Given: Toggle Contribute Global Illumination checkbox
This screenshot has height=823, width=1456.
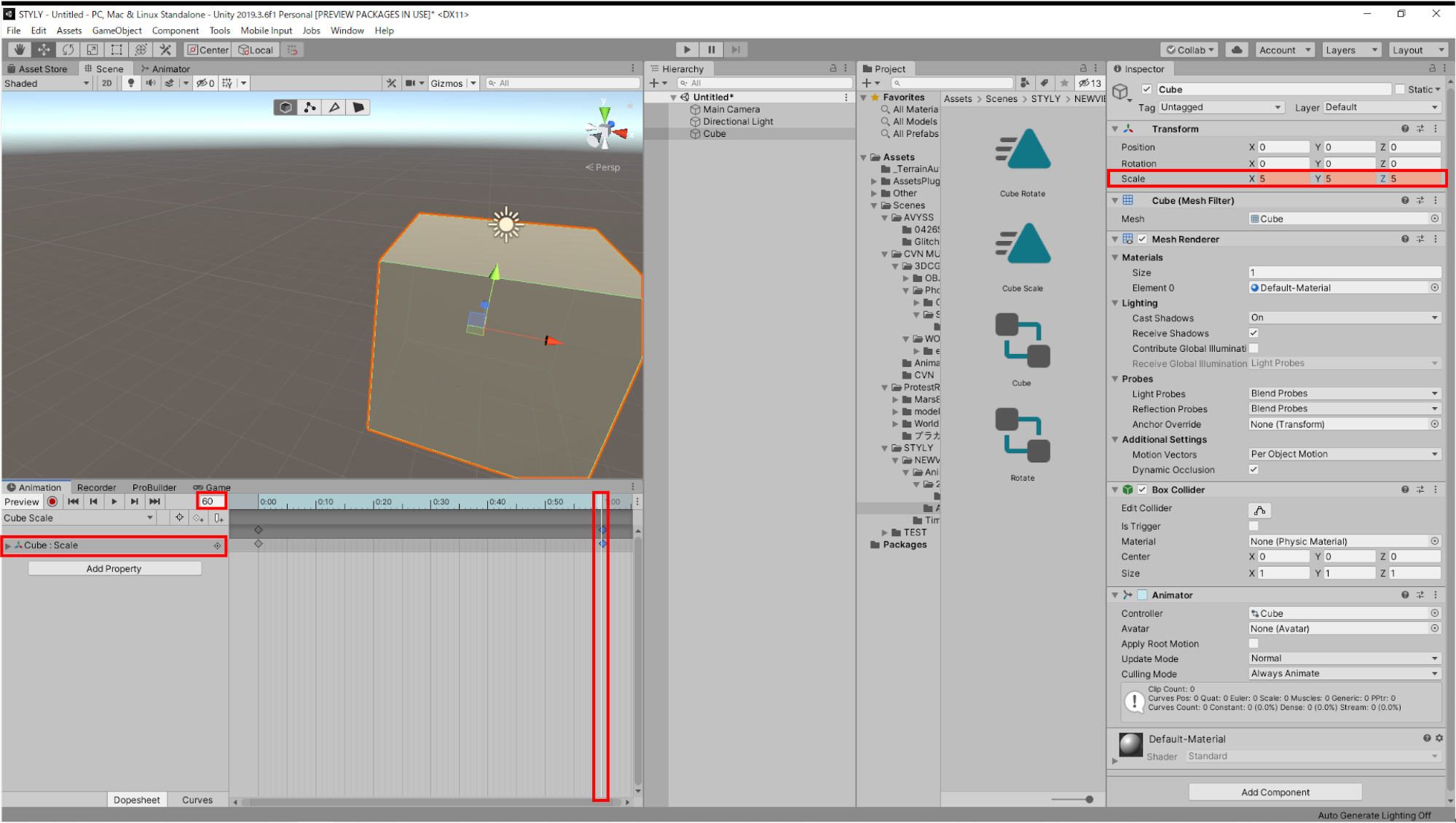Looking at the screenshot, I should click(1254, 348).
